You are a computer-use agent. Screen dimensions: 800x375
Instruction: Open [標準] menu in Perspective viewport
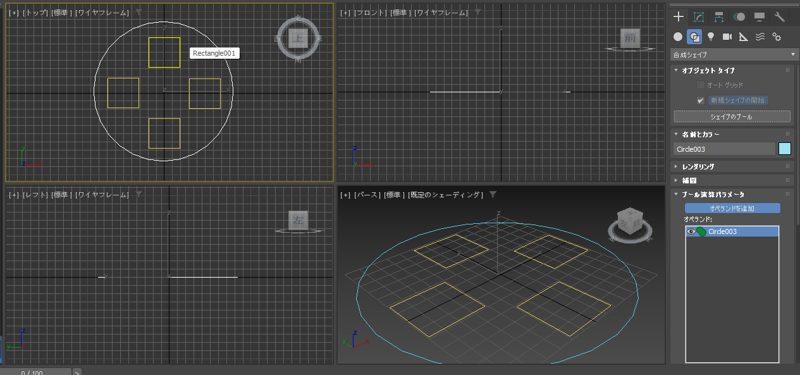coord(394,195)
